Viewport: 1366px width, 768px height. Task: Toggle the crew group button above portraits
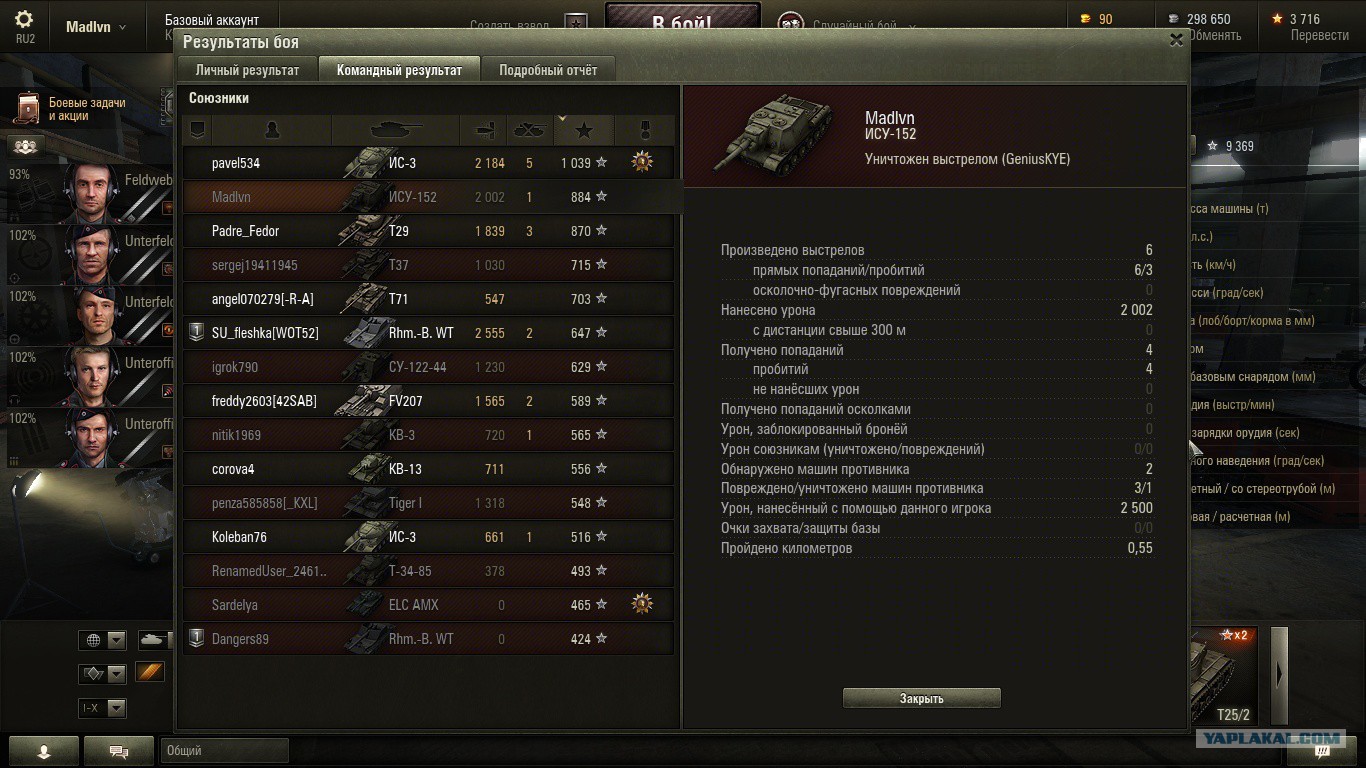tap(25, 146)
